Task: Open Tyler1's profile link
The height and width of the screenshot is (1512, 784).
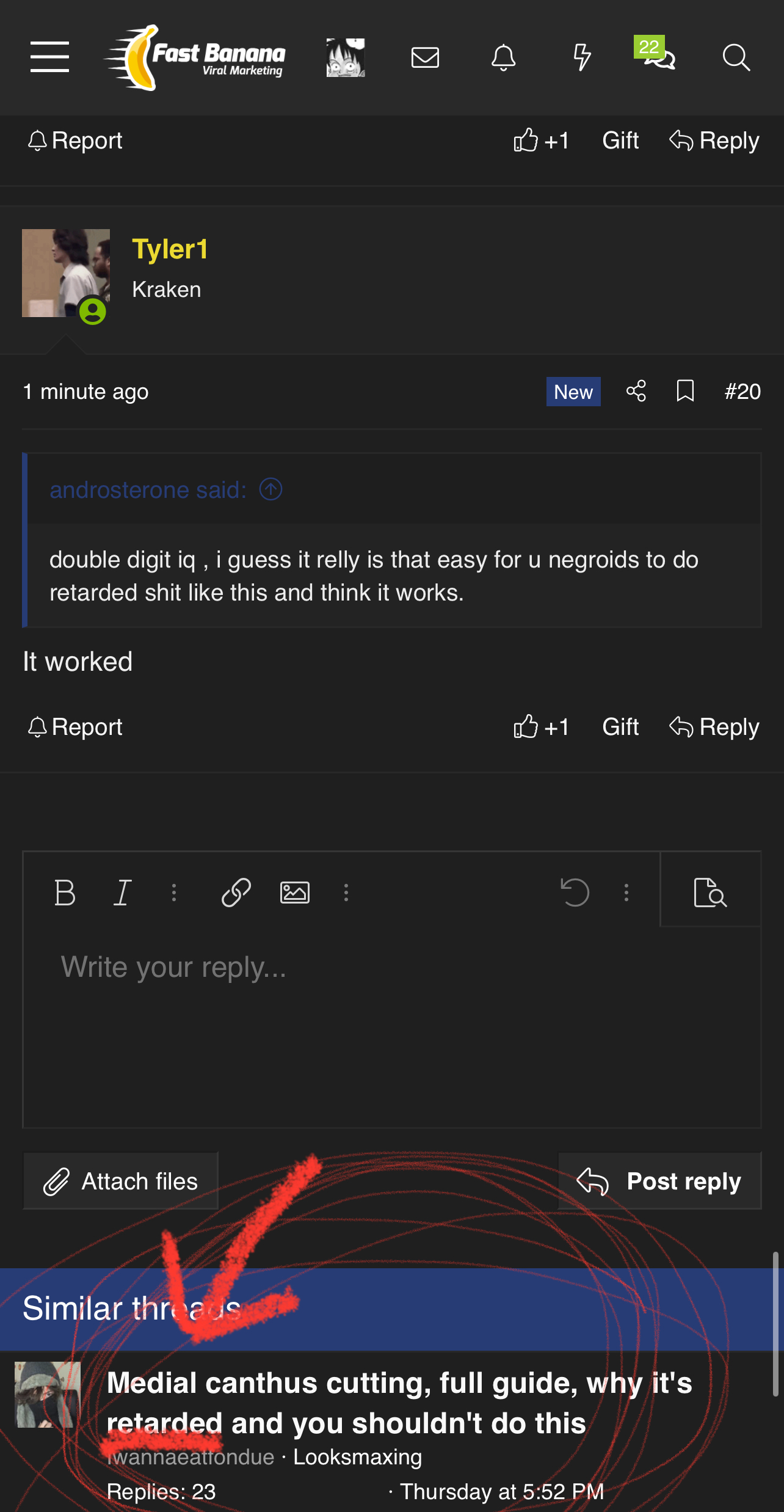Action: coord(170,249)
